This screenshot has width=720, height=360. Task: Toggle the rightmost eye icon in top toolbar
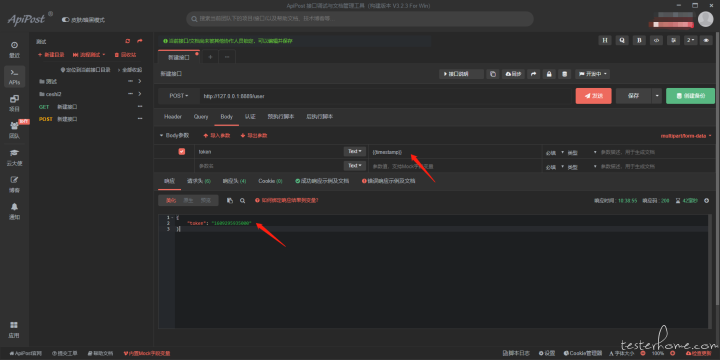[706, 40]
